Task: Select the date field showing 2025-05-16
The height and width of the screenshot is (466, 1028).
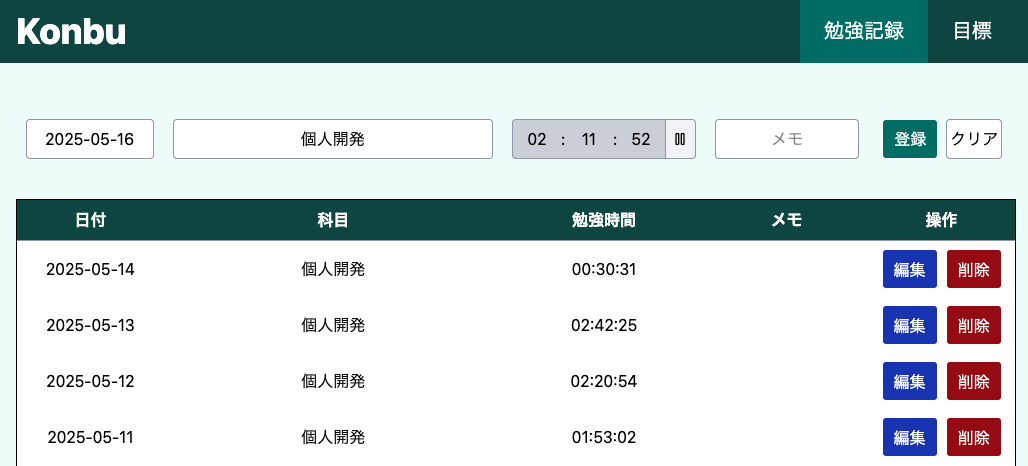Action: coord(90,139)
